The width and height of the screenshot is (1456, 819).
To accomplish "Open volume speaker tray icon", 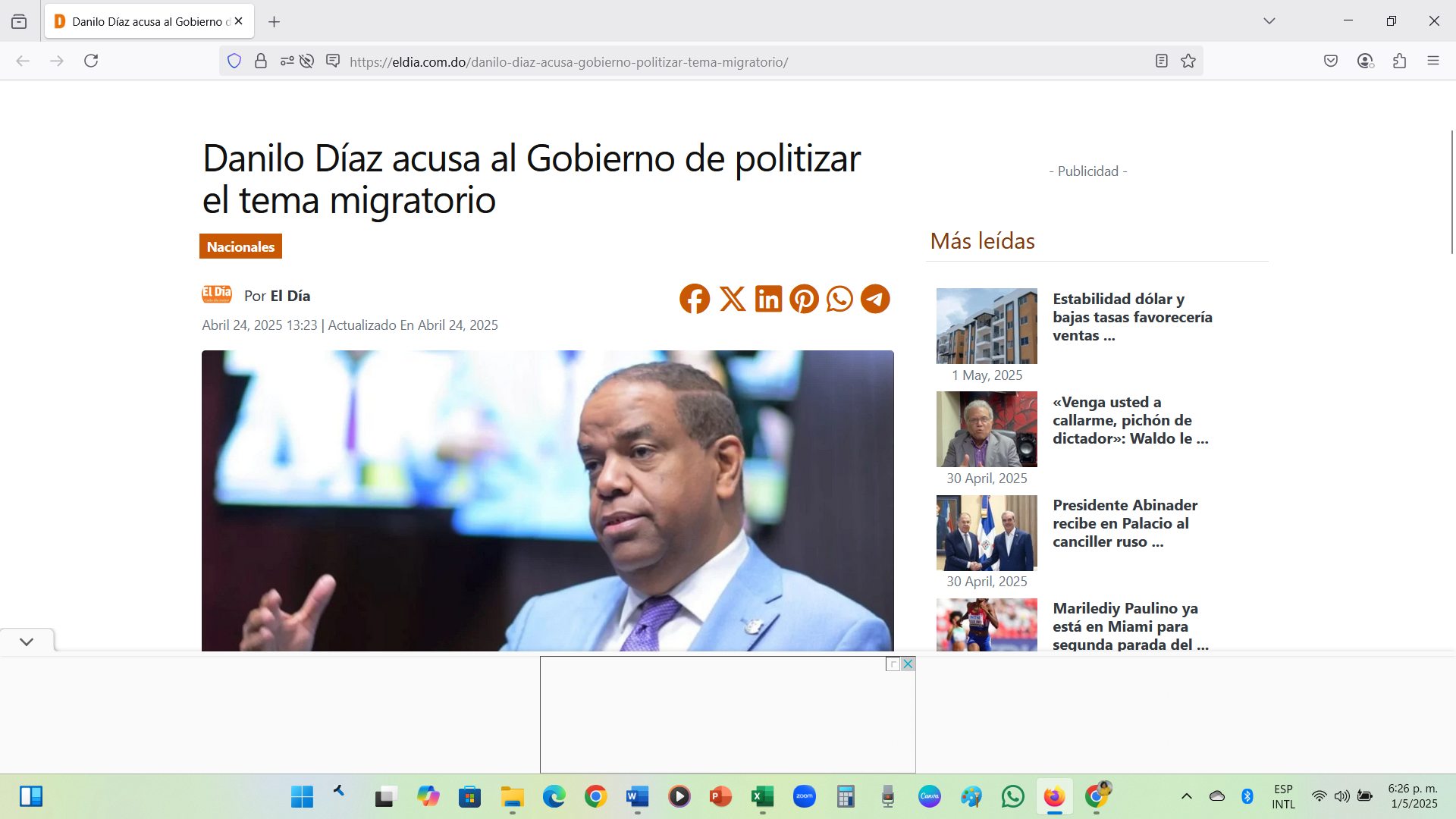I will tap(1342, 796).
